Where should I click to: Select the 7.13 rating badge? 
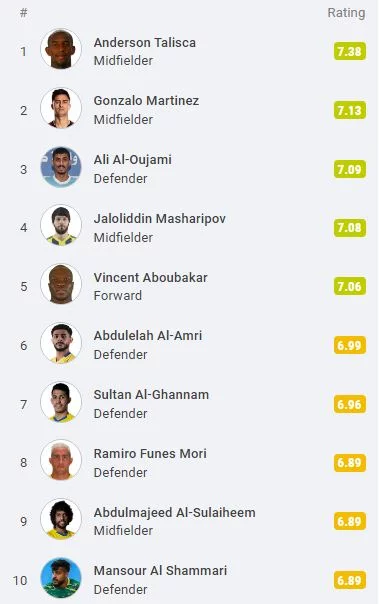point(350,110)
